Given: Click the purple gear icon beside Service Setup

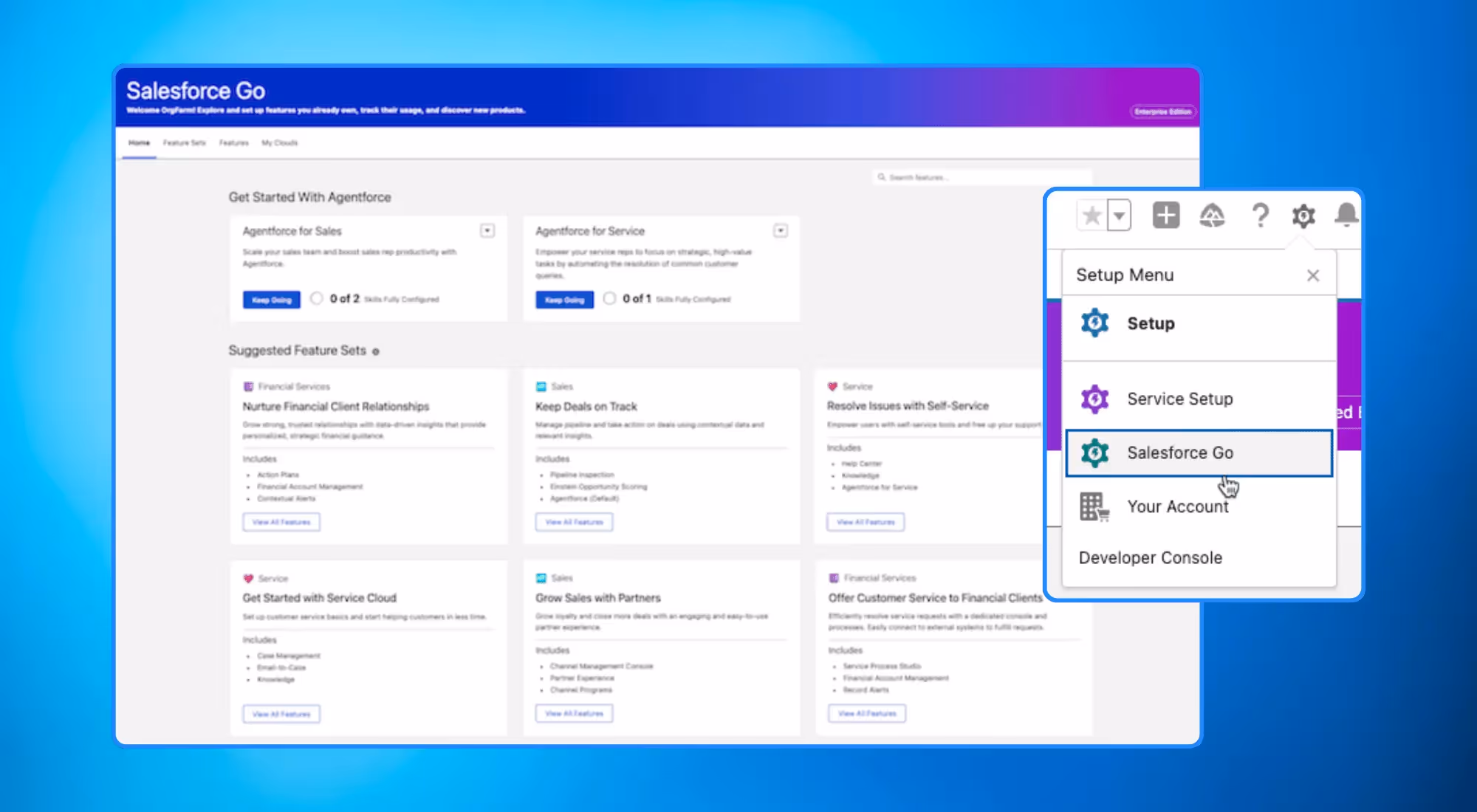Looking at the screenshot, I should [x=1095, y=399].
